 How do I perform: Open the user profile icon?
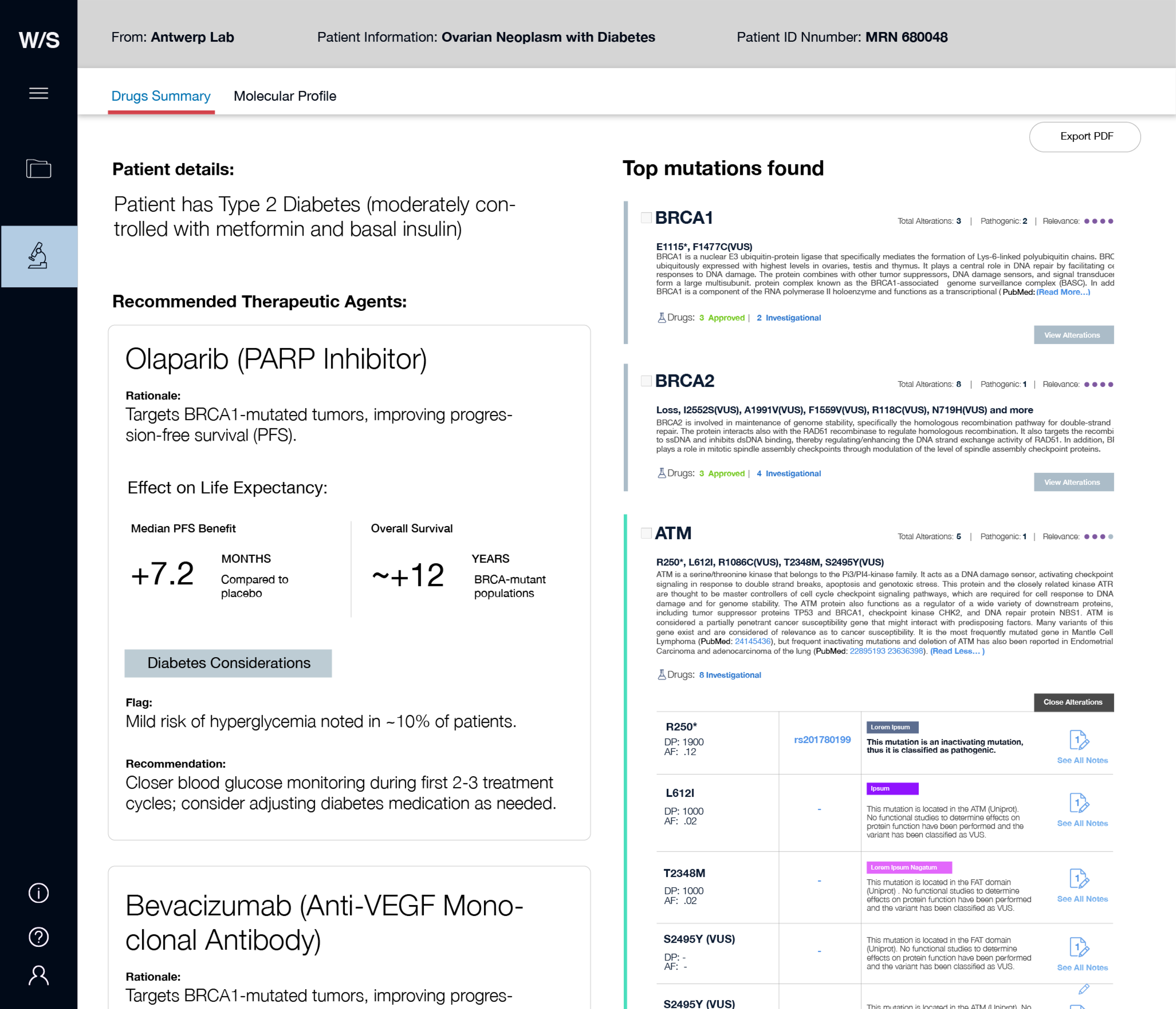click(39, 976)
